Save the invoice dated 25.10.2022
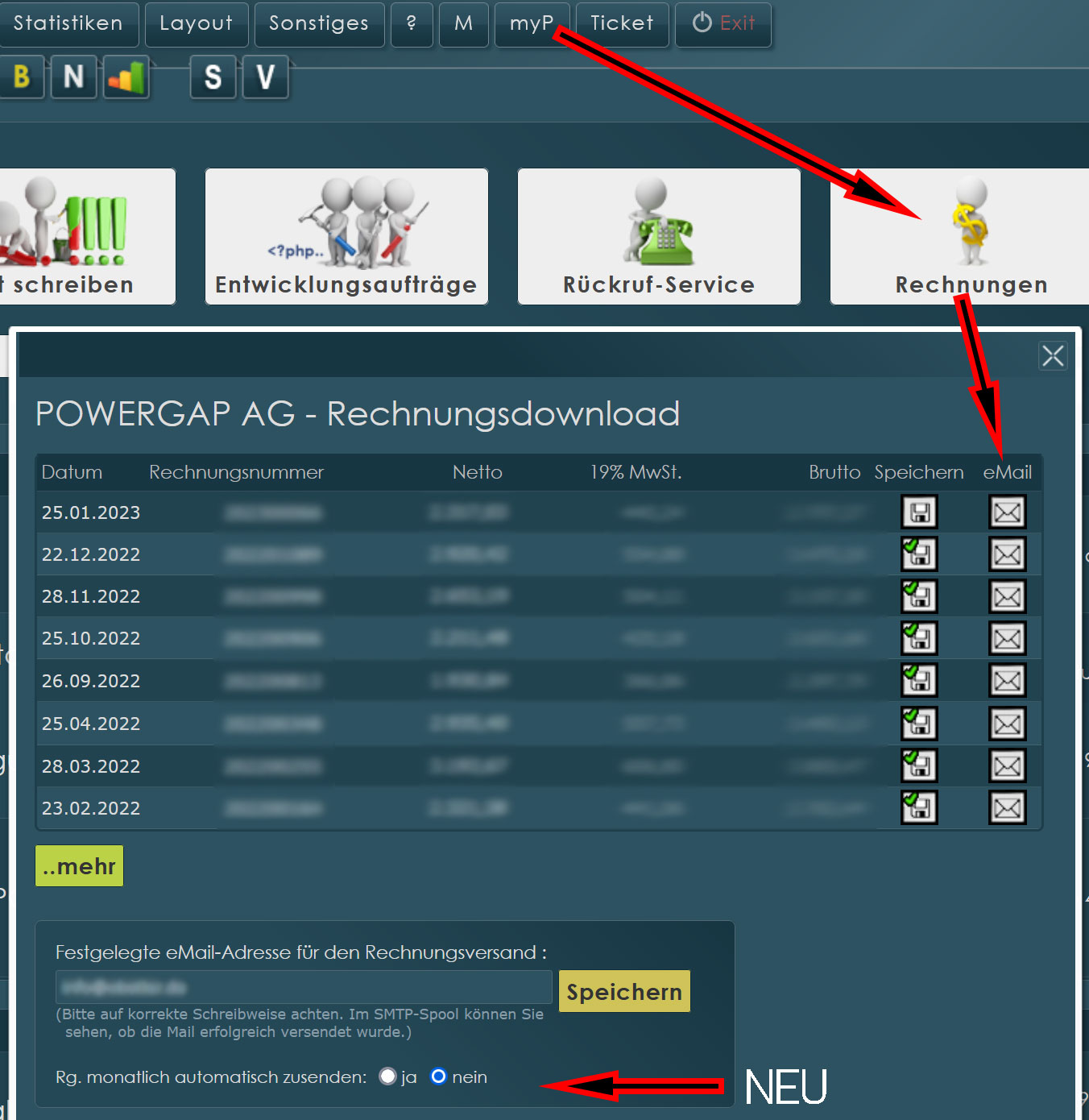 tap(919, 638)
